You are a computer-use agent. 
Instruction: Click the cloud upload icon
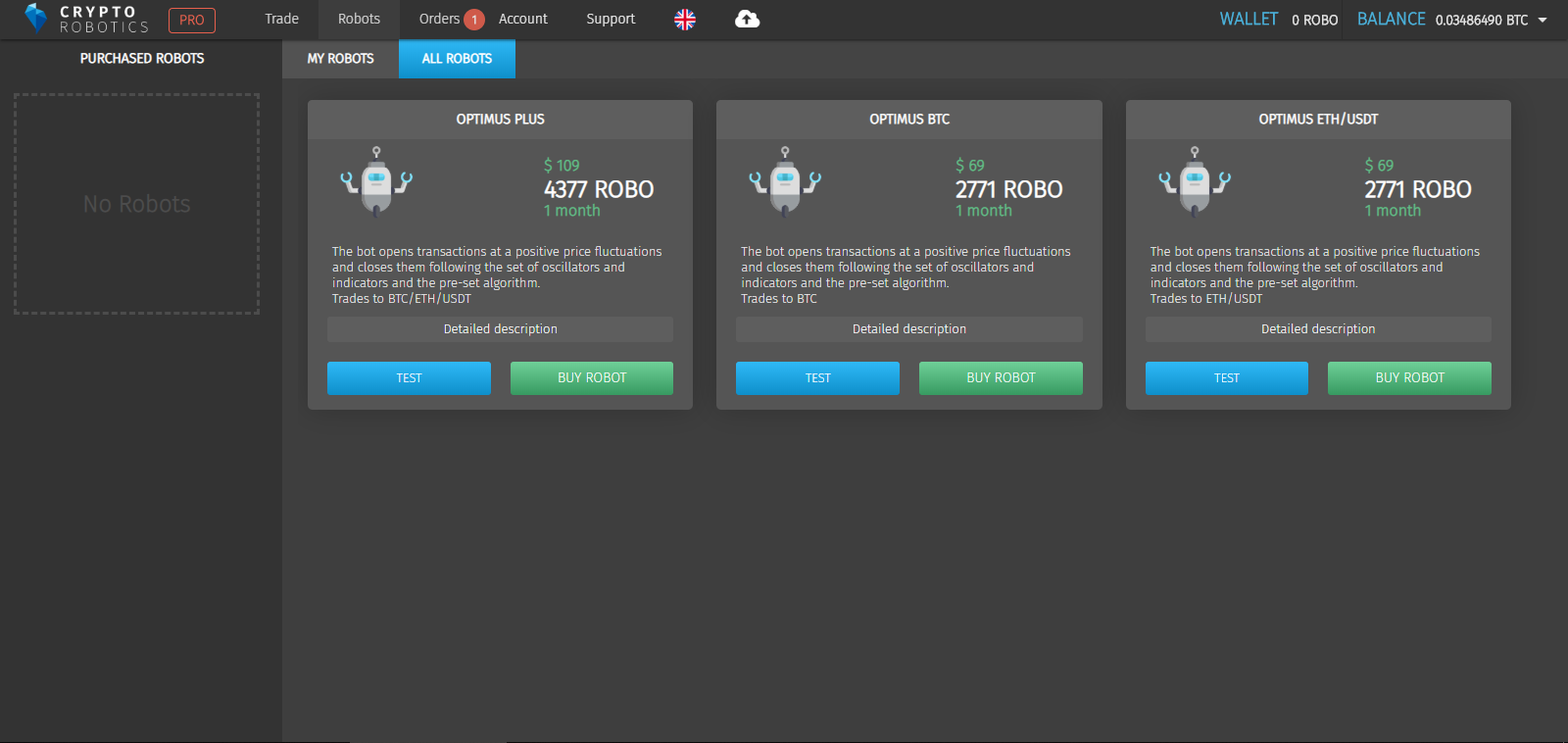(x=748, y=19)
